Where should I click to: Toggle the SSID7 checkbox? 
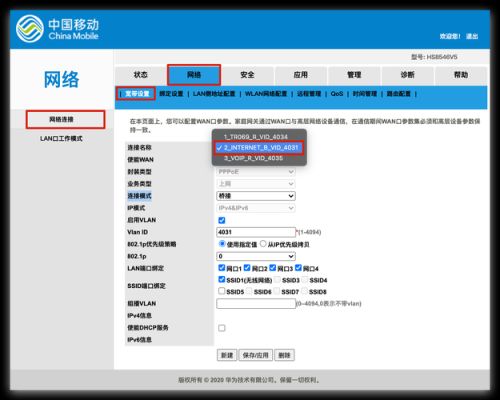point(277,291)
